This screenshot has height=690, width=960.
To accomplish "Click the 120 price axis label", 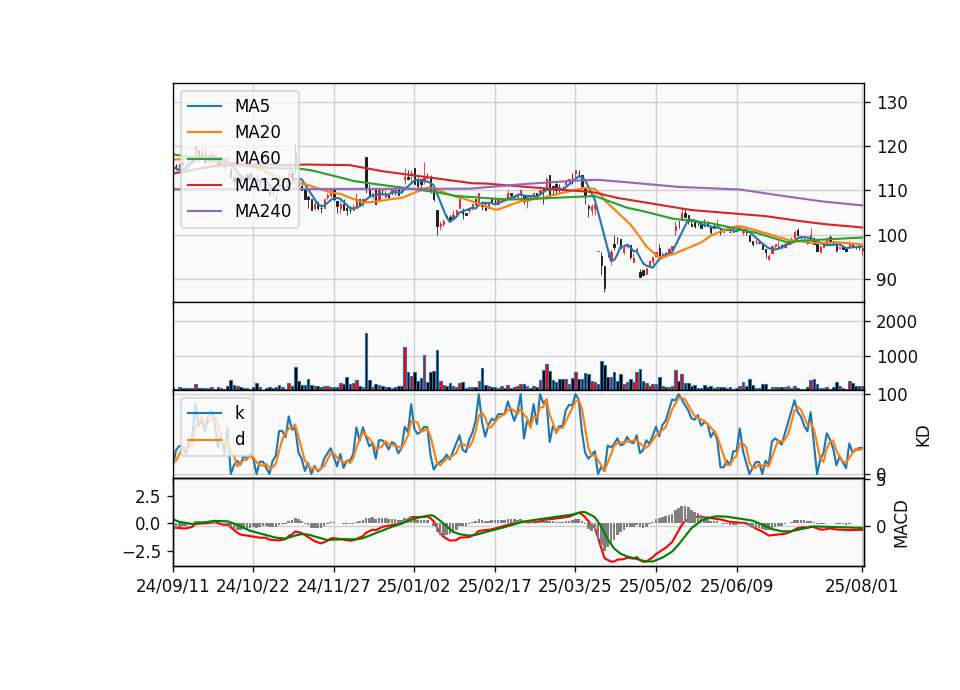I will click(892, 147).
